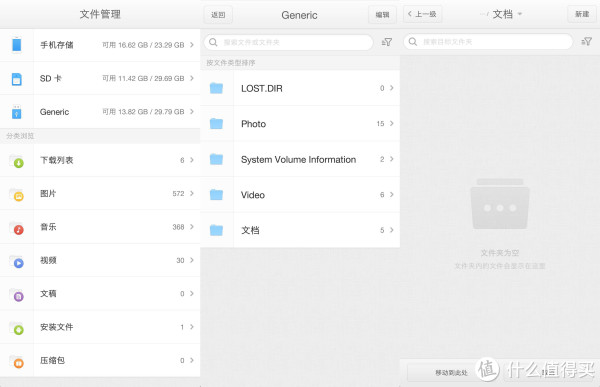Click the 可用 16.62 GB / 23.29 GB text
Image resolution: width=600 pixels, height=387 pixels.
point(143,45)
